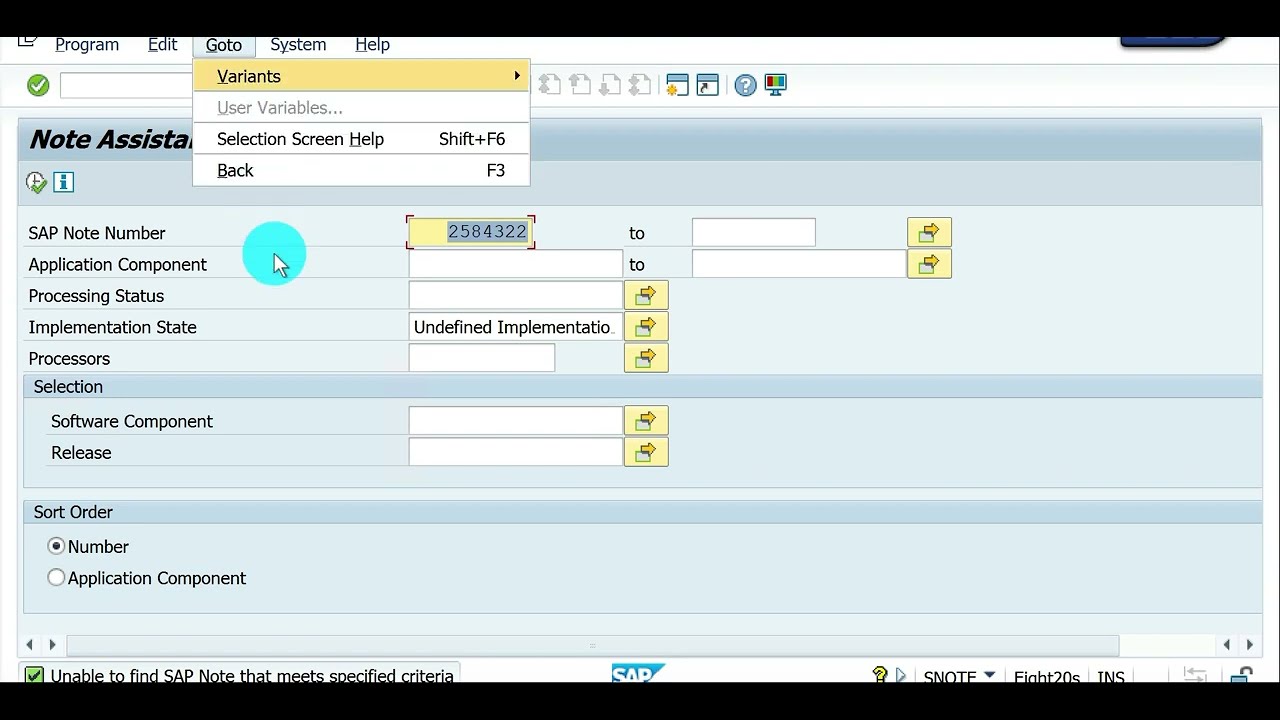Screen dimensions: 1280x720
Task: Click the Processors input field
Action: [481, 358]
